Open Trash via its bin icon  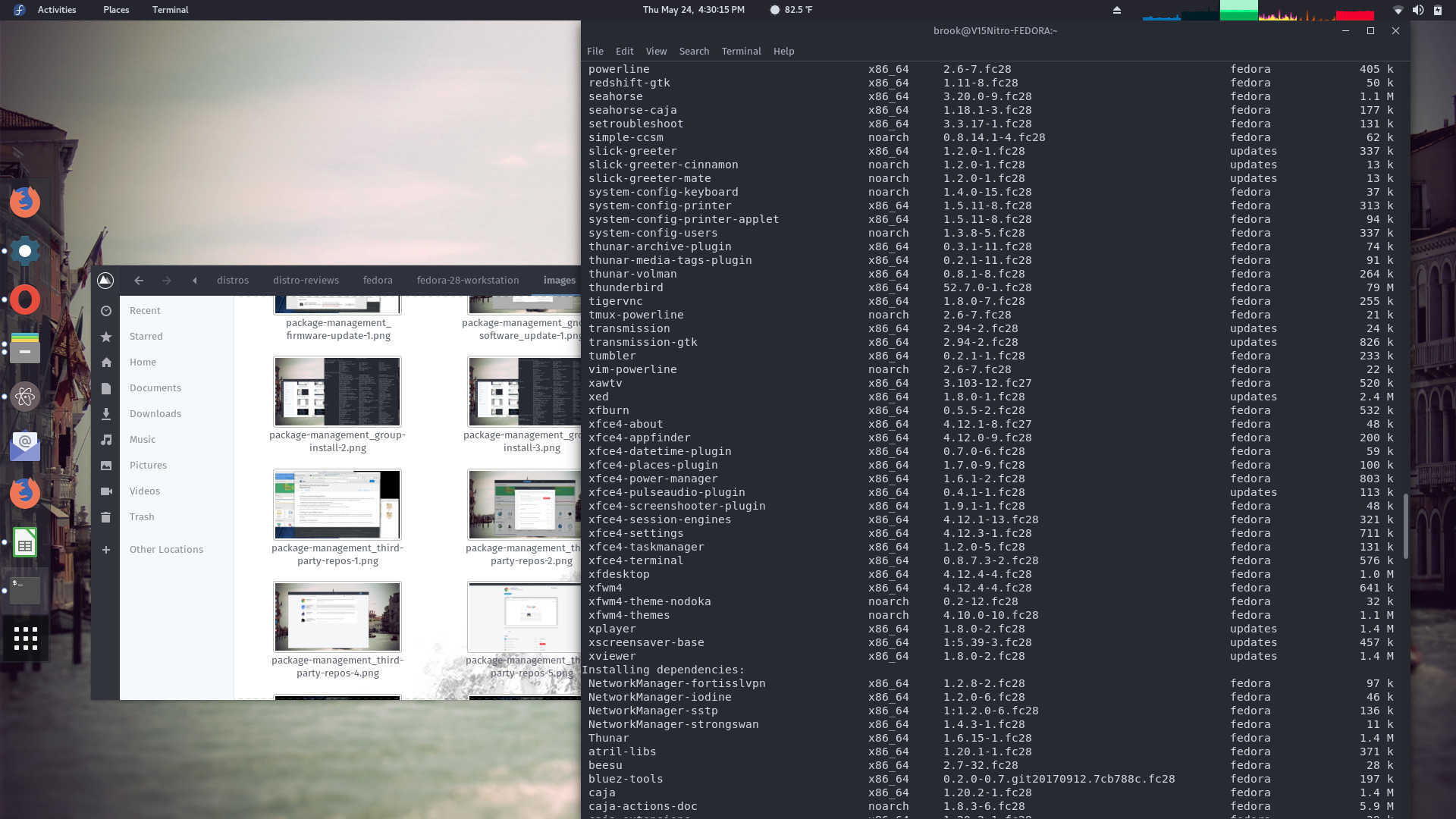106,517
